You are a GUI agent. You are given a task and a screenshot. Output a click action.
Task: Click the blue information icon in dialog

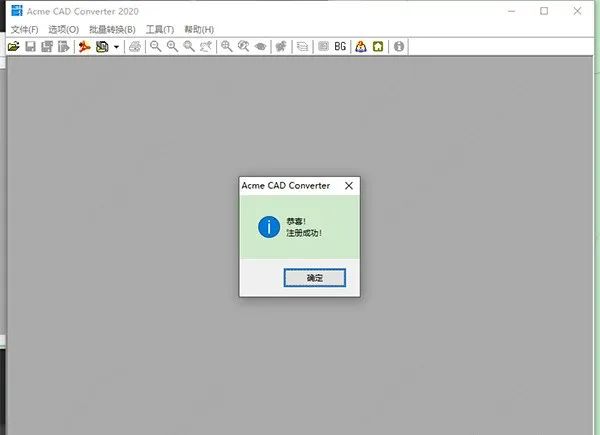point(269,227)
